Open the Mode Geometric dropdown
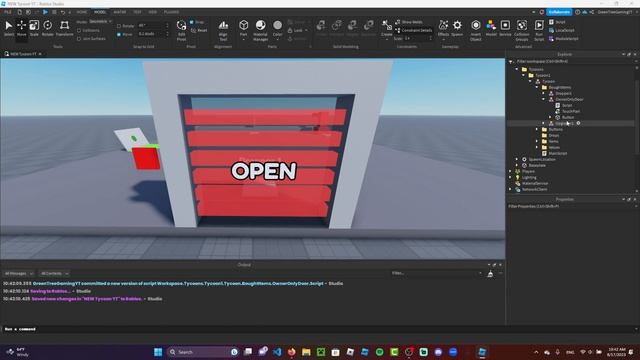Viewport: 640px width, 360px height. [100, 21]
